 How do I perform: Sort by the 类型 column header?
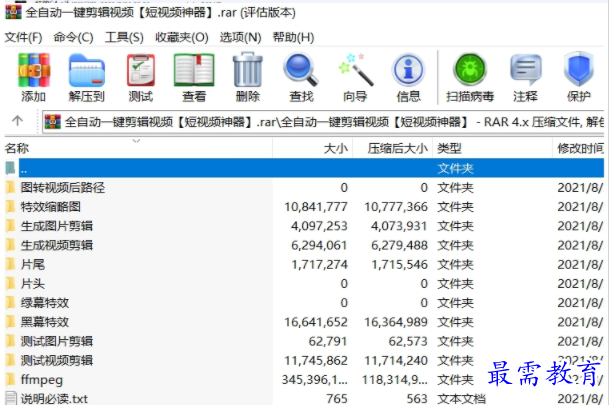pos(492,148)
